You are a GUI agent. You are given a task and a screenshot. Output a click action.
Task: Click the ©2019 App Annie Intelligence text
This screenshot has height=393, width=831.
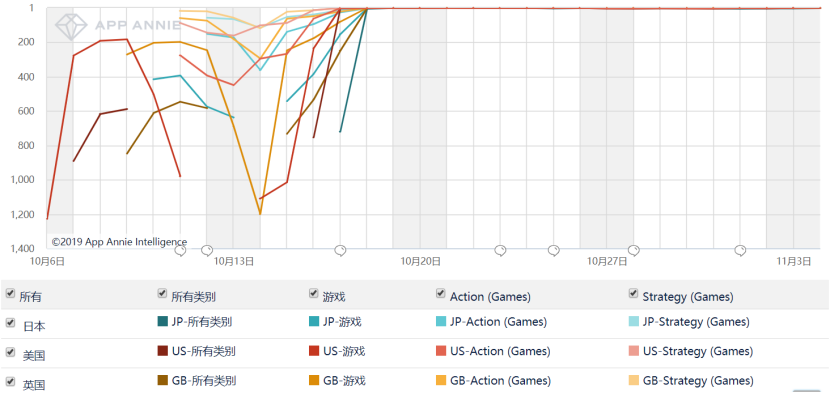point(119,242)
